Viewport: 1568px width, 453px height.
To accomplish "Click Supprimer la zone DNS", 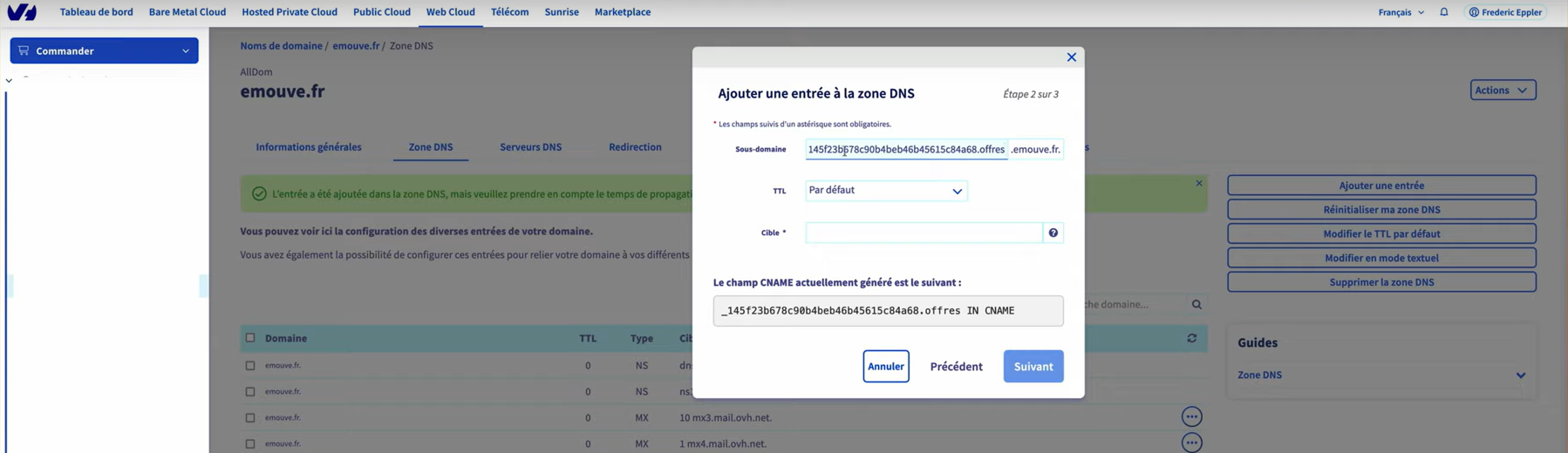I will tap(1381, 282).
